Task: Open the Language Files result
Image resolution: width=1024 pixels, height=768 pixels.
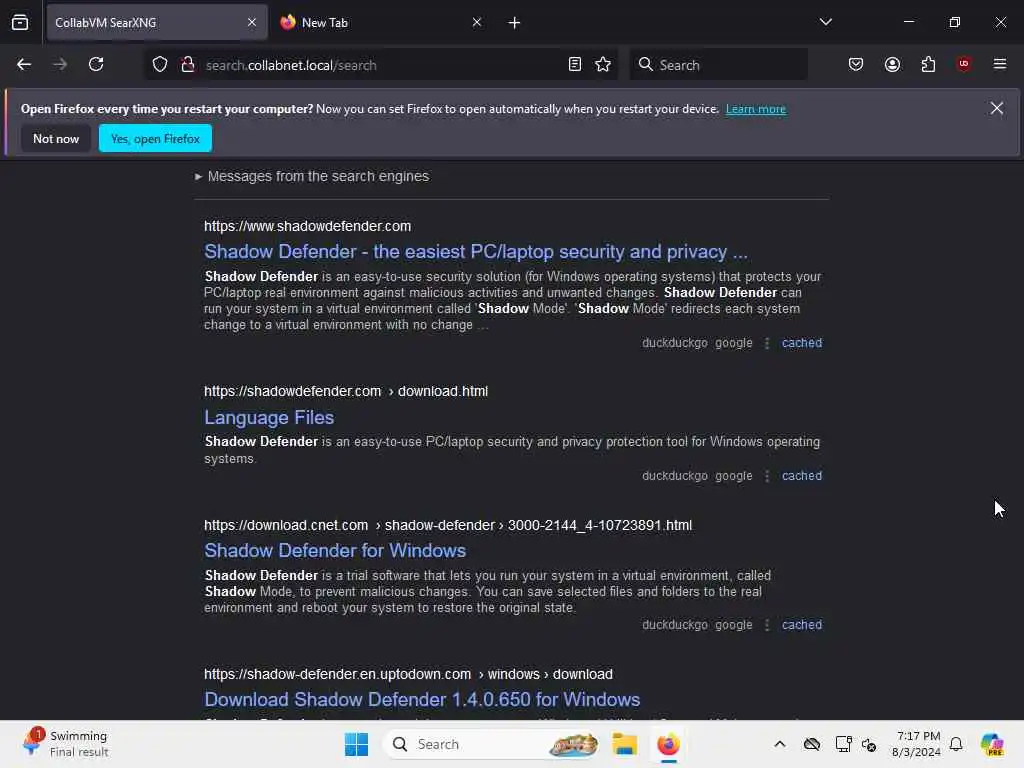Action: 269,417
